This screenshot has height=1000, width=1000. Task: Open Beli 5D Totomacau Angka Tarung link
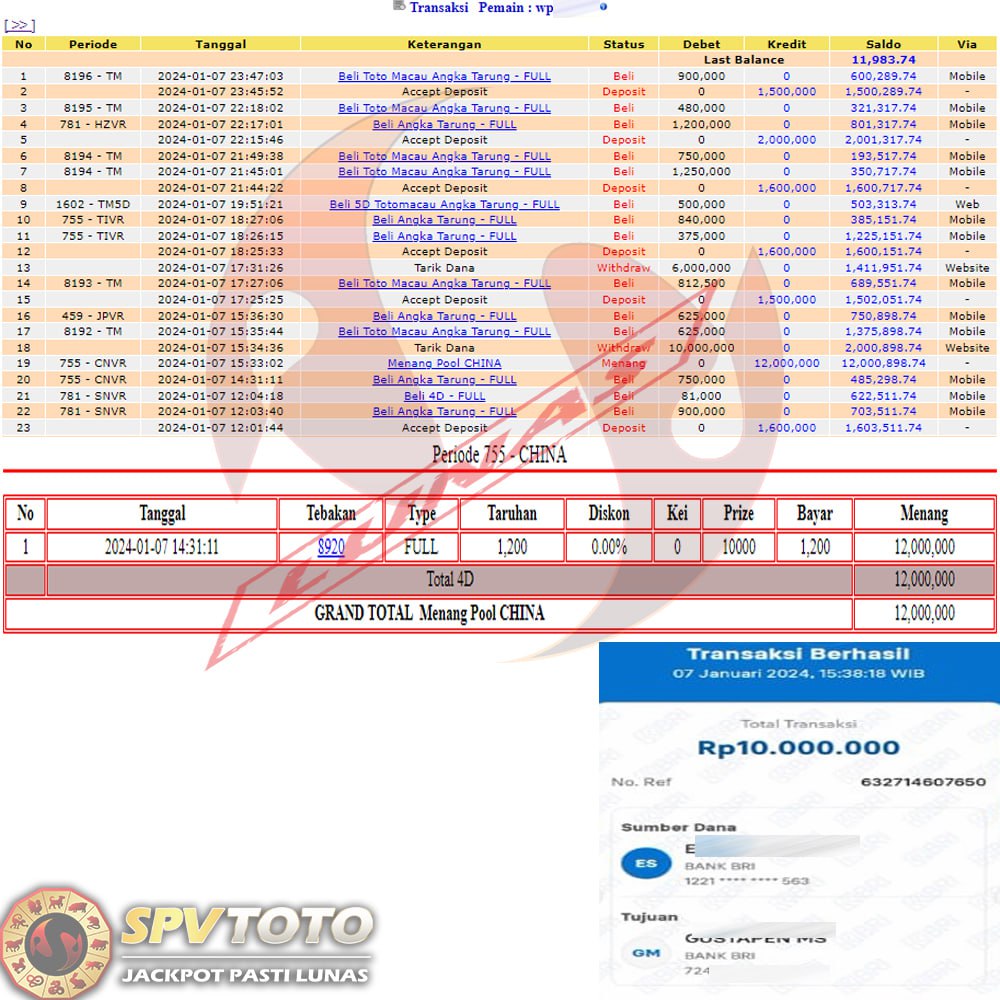444,204
